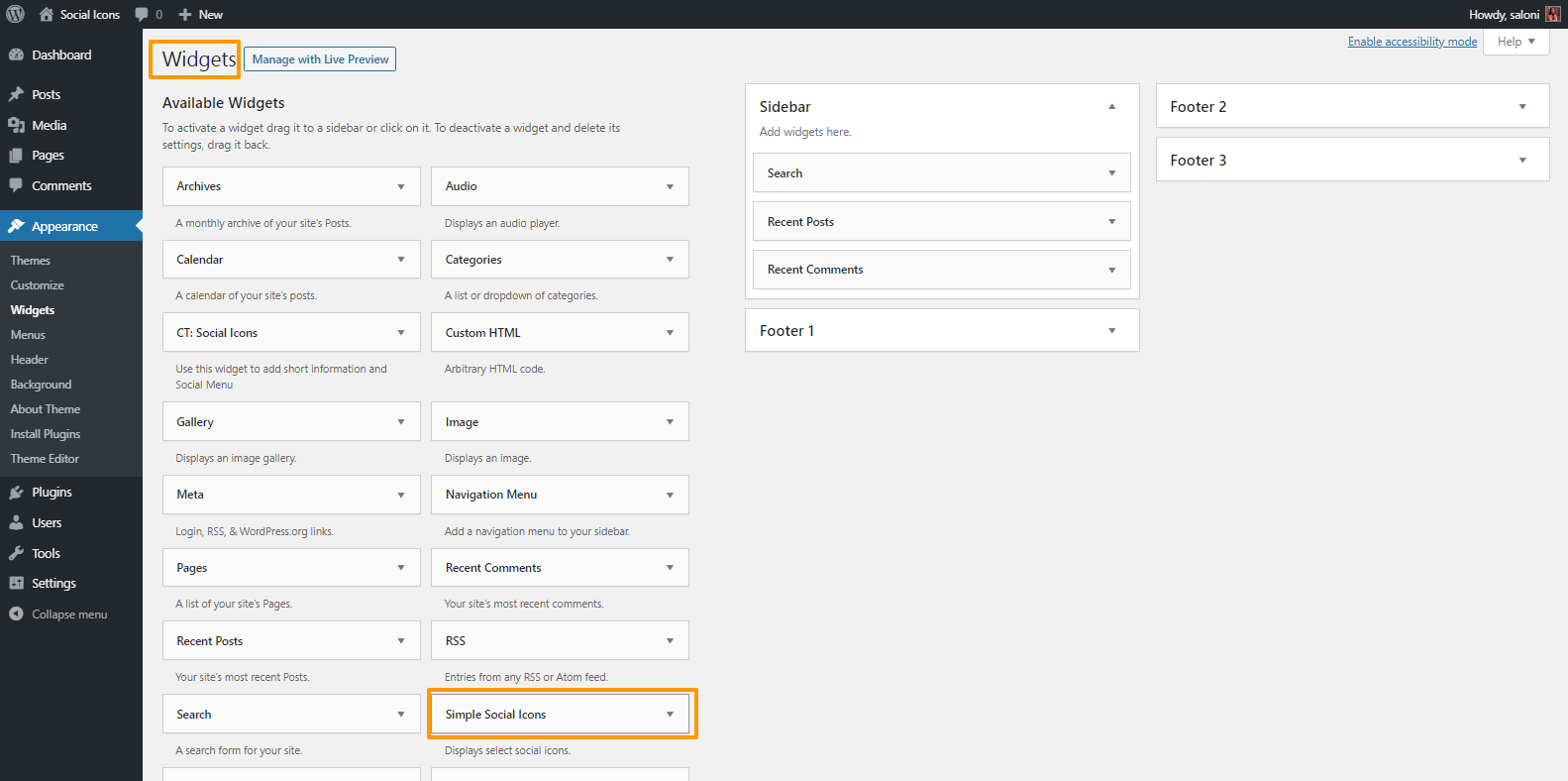Expand the Search widget in Sidebar
This screenshot has width=1568, height=781.
point(1111,173)
